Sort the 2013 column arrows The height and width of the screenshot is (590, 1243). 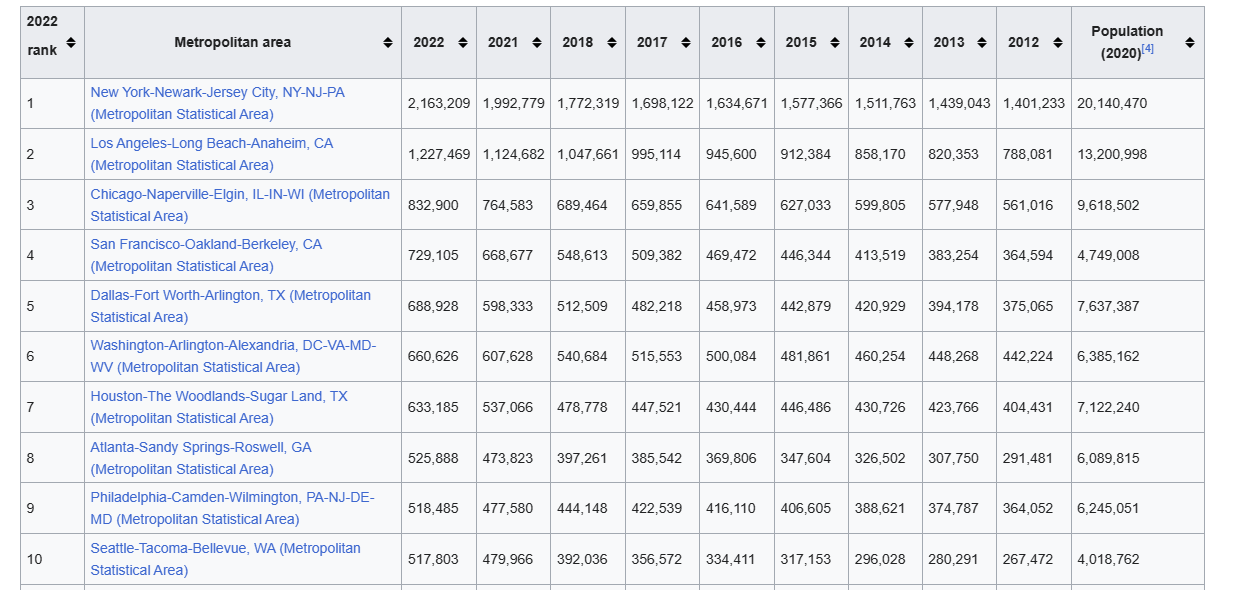click(983, 43)
